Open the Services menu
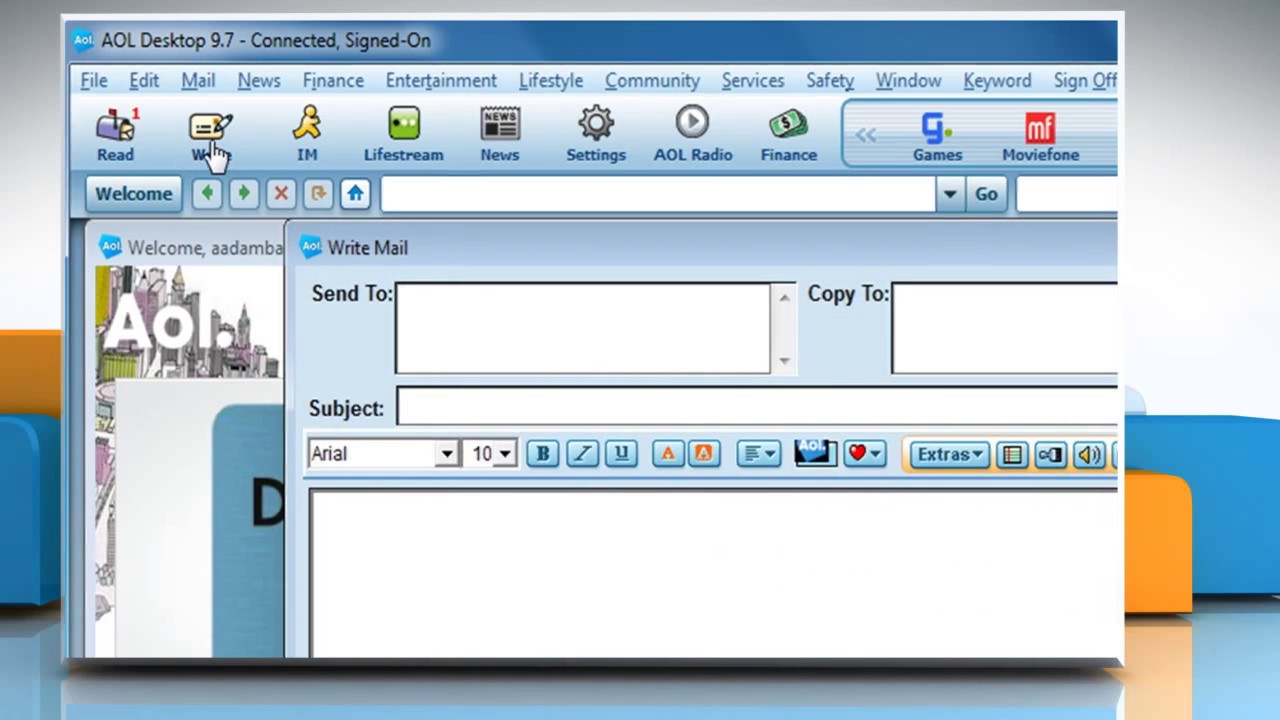The width and height of the screenshot is (1280, 720). [x=753, y=81]
